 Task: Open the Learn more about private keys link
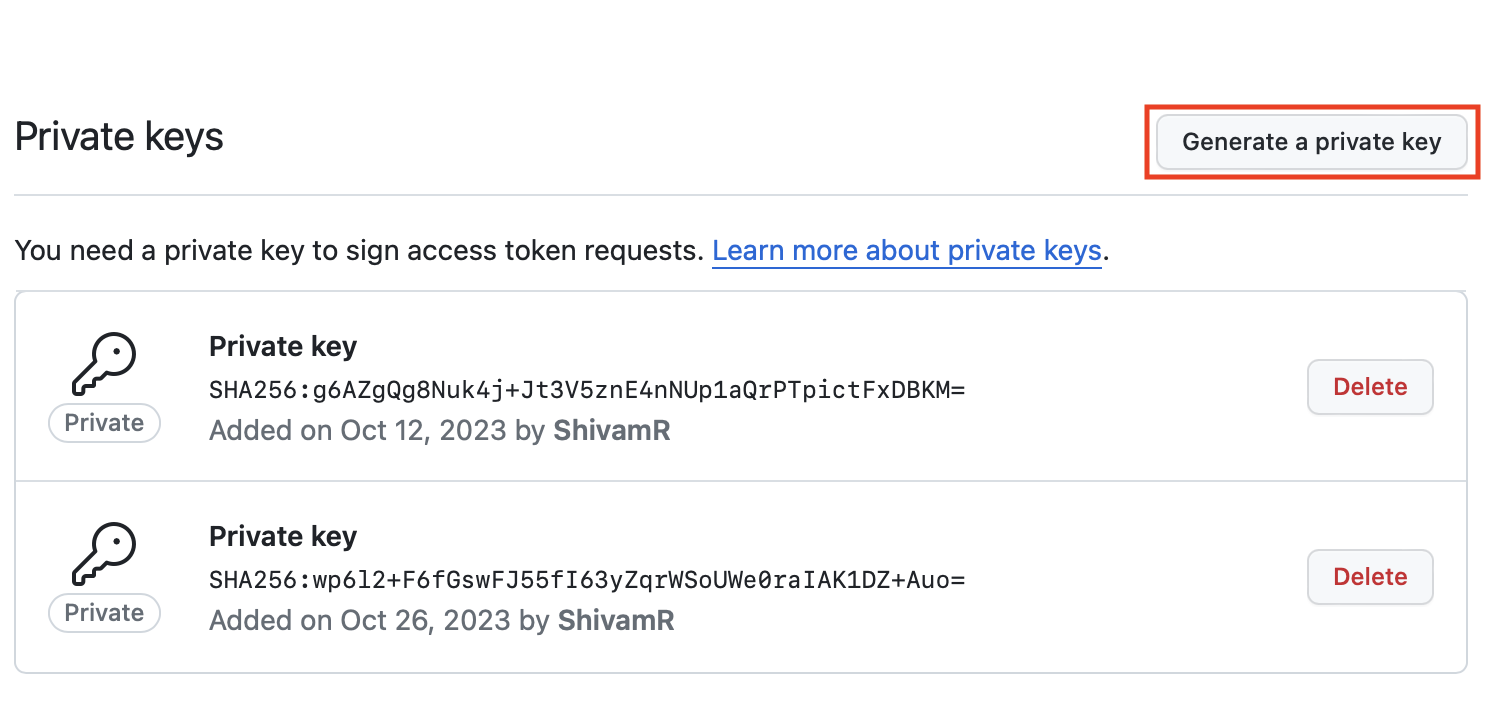[906, 250]
